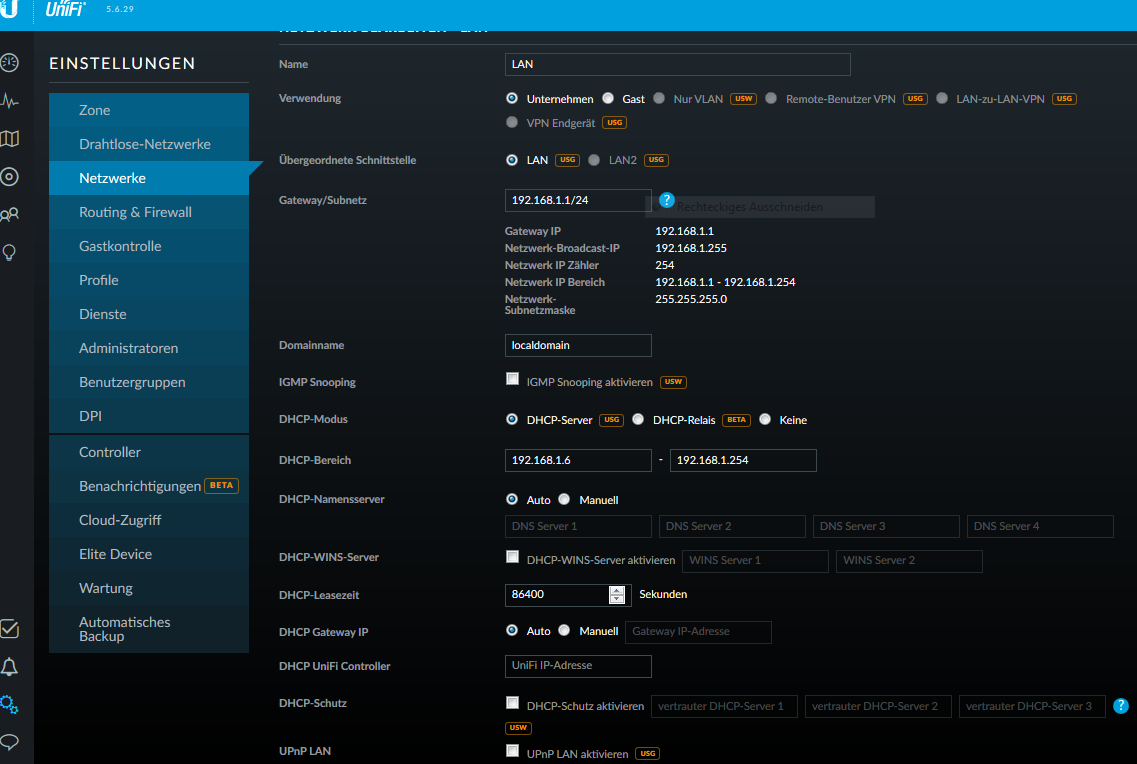The image size is (1137, 764).
Task: Click the UniFi IP-Adresse input field
Action: (x=578, y=666)
